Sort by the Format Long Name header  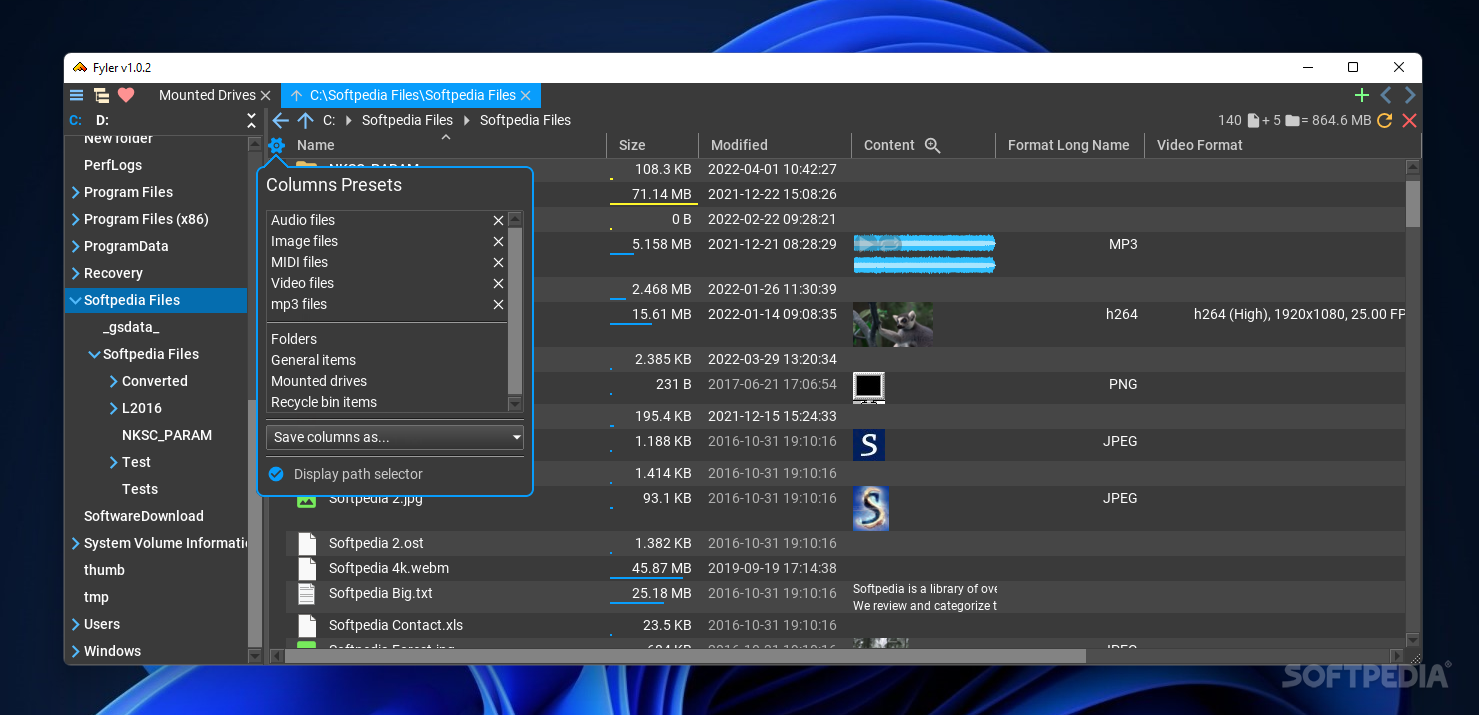1069,145
